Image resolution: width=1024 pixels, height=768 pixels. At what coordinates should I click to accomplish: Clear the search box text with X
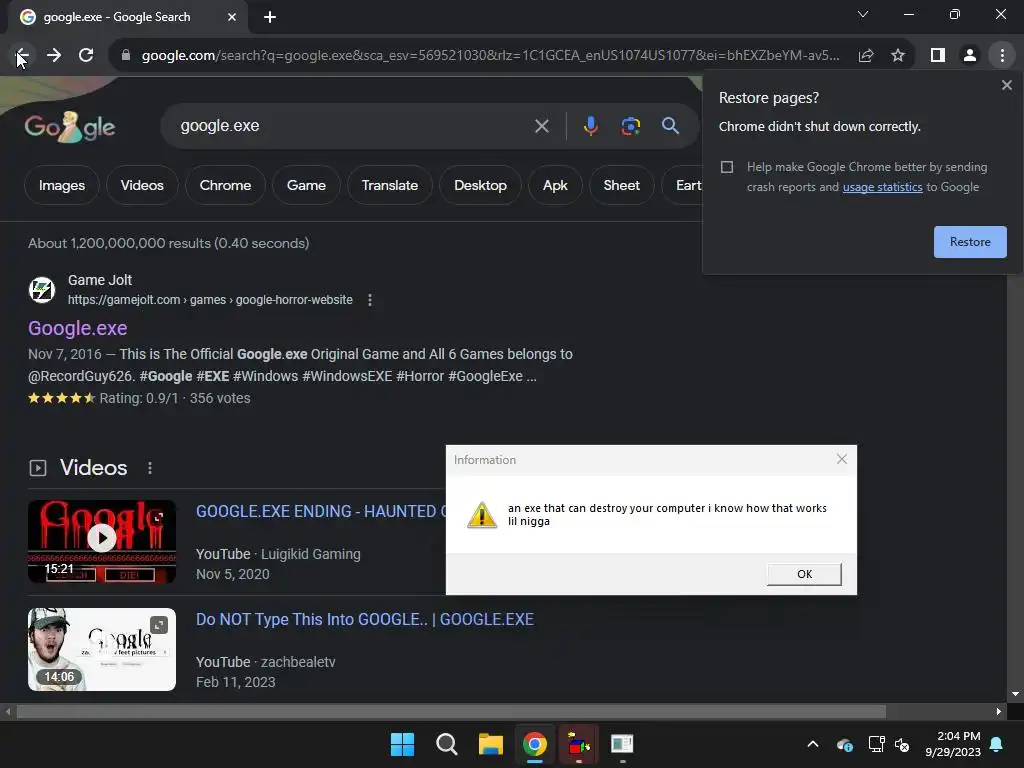pos(541,126)
